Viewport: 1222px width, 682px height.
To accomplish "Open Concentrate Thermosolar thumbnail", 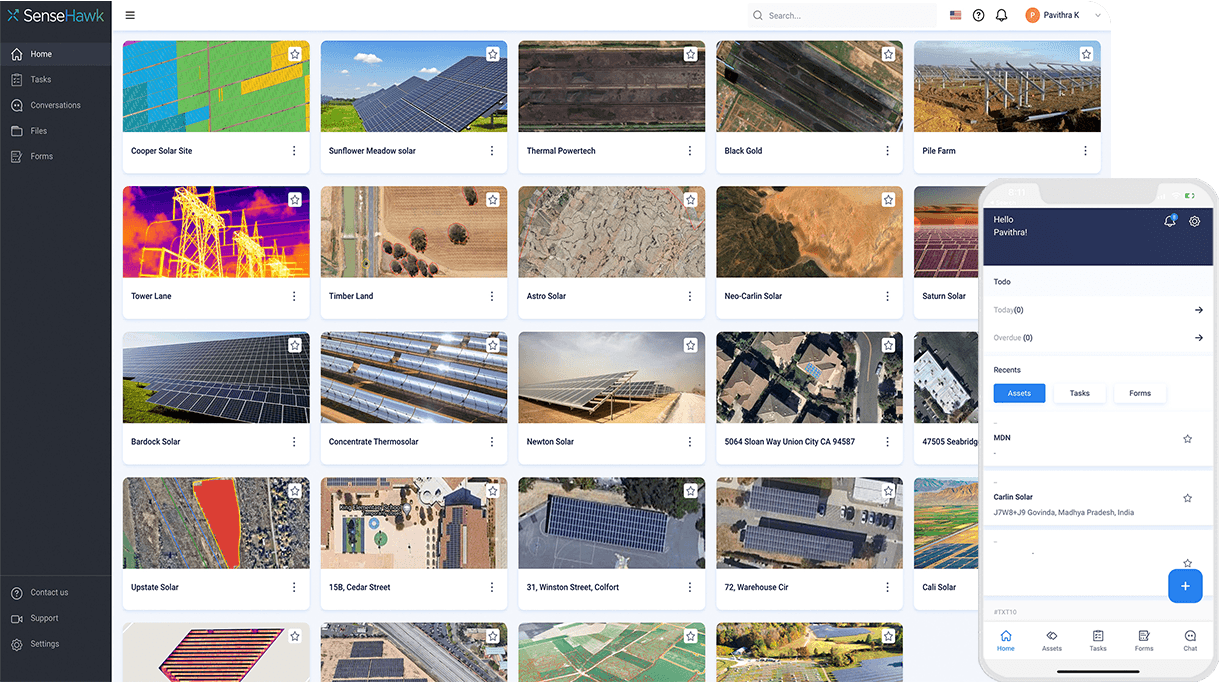I will click(x=414, y=377).
